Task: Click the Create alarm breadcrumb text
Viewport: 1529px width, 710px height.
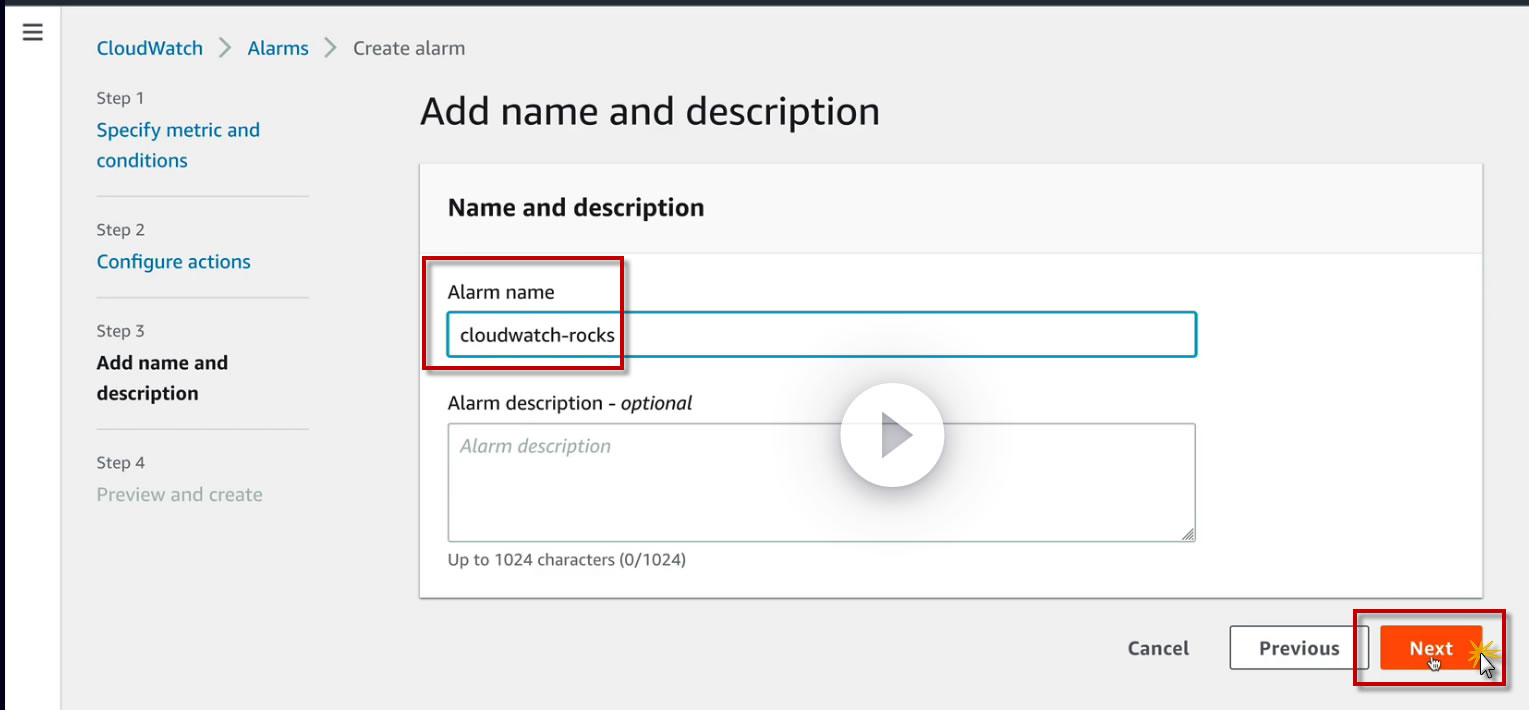Action: 409,48
